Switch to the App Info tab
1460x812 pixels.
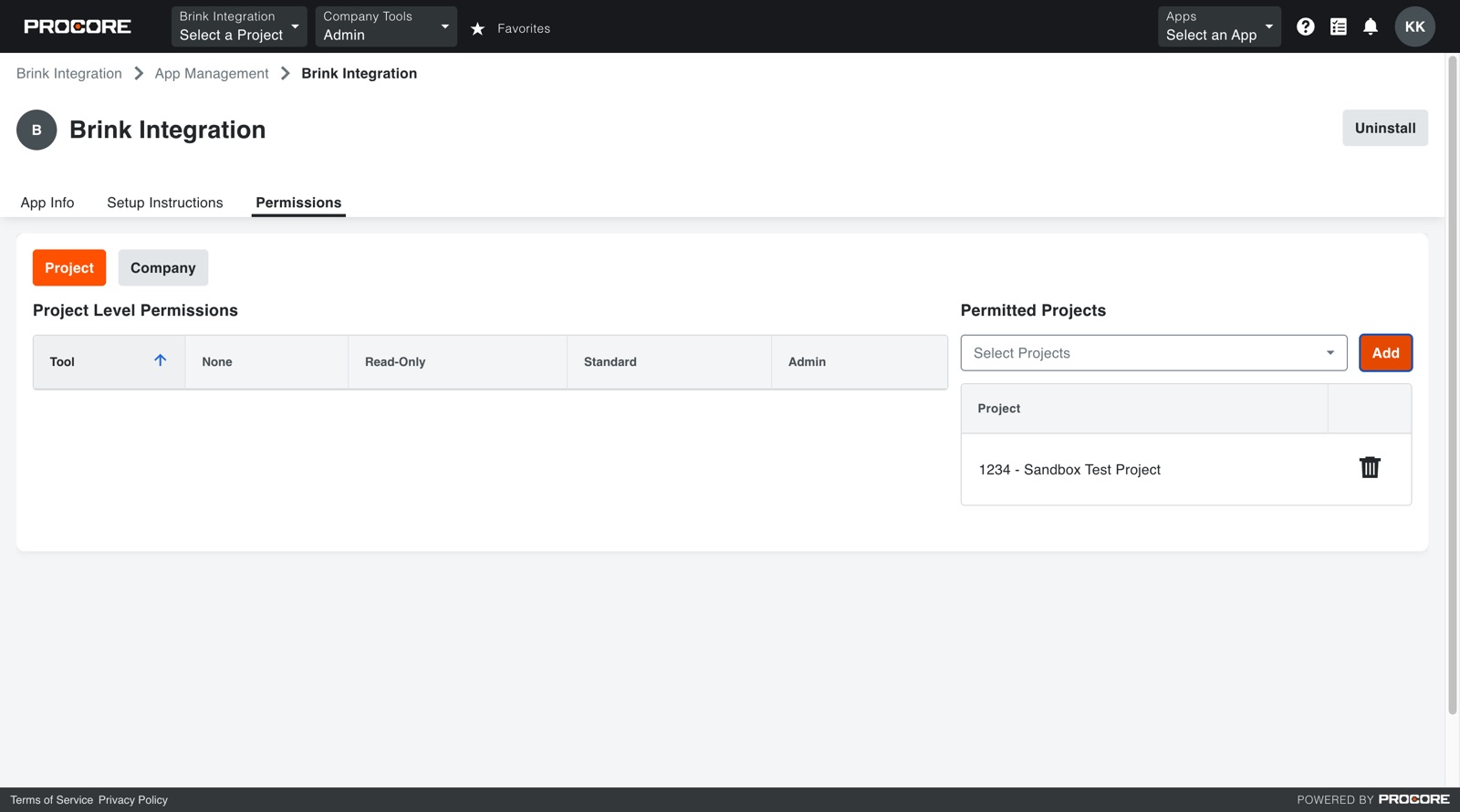(x=47, y=203)
